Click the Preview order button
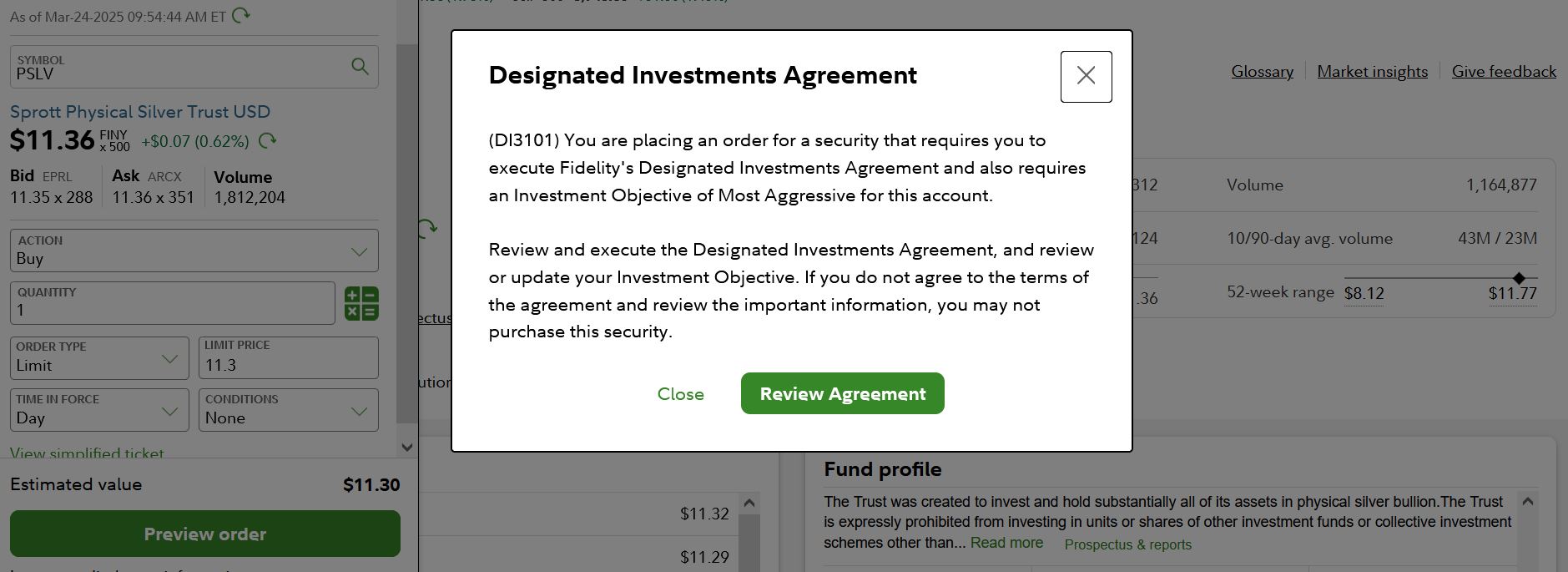This screenshot has height=572, width=1568. (204, 534)
